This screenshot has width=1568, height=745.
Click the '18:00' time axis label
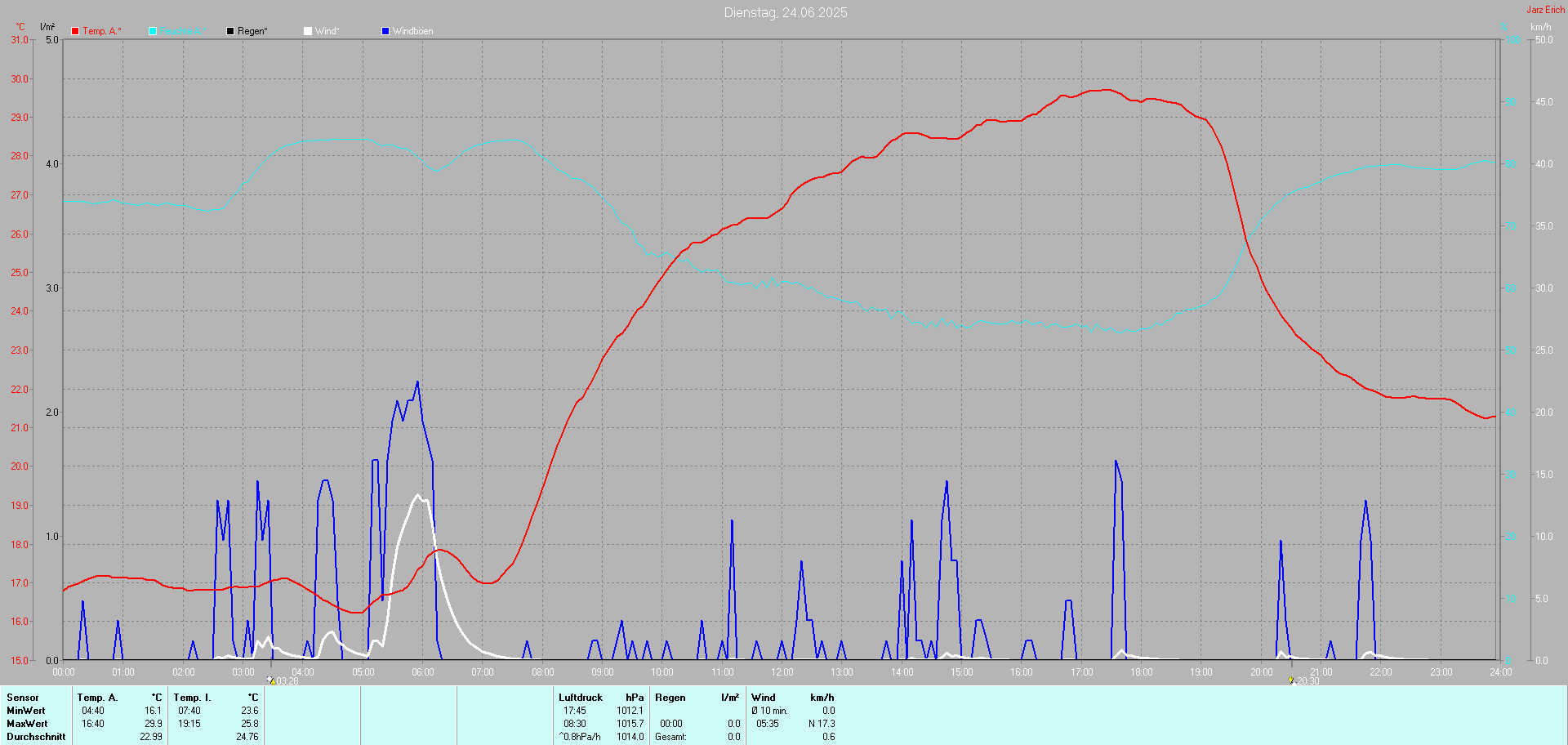pyautogui.click(x=1142, y=672)
